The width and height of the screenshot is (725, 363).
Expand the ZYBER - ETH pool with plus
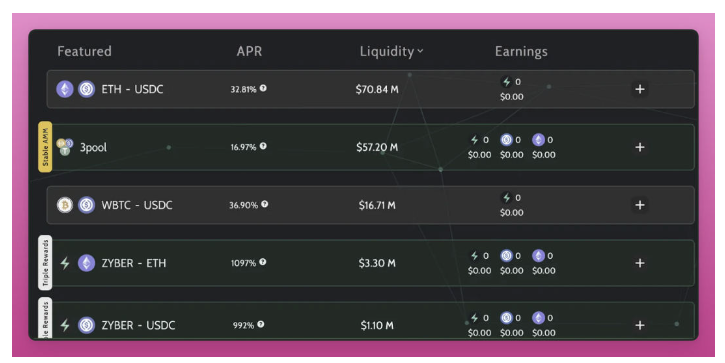(x=639, y=263)
